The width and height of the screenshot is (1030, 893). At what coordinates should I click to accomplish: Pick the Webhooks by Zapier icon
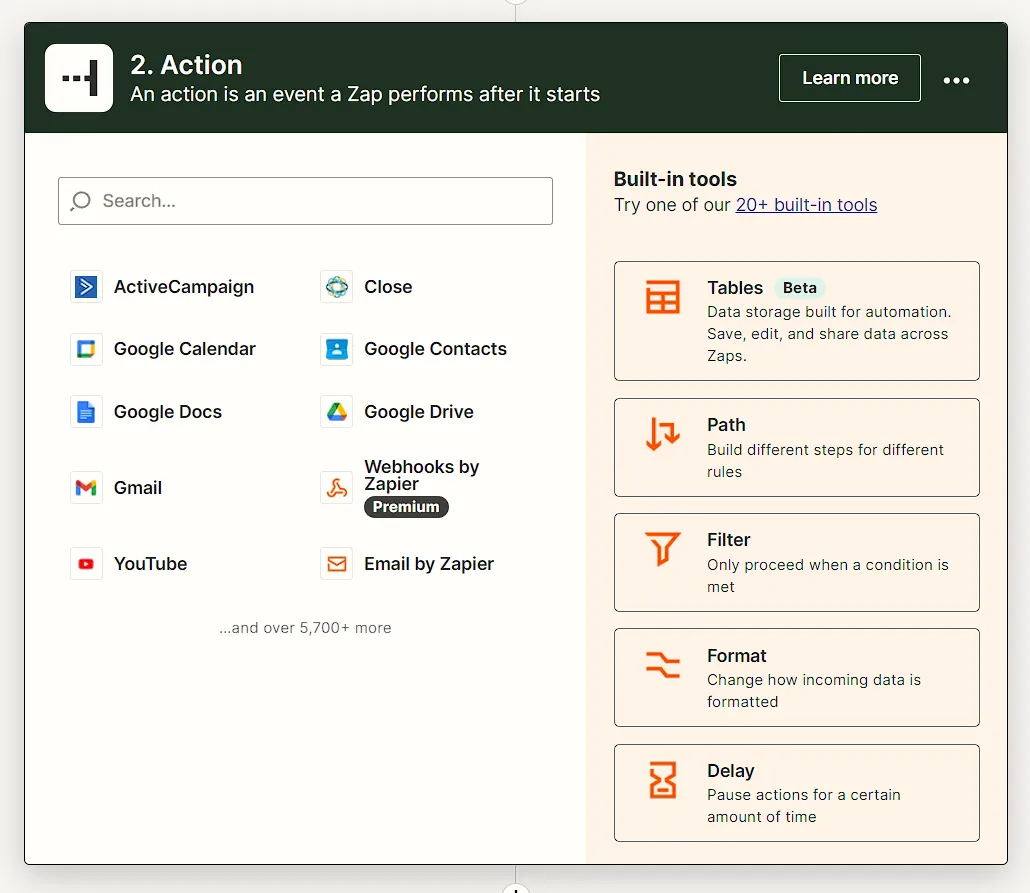(x=337, y=488)
